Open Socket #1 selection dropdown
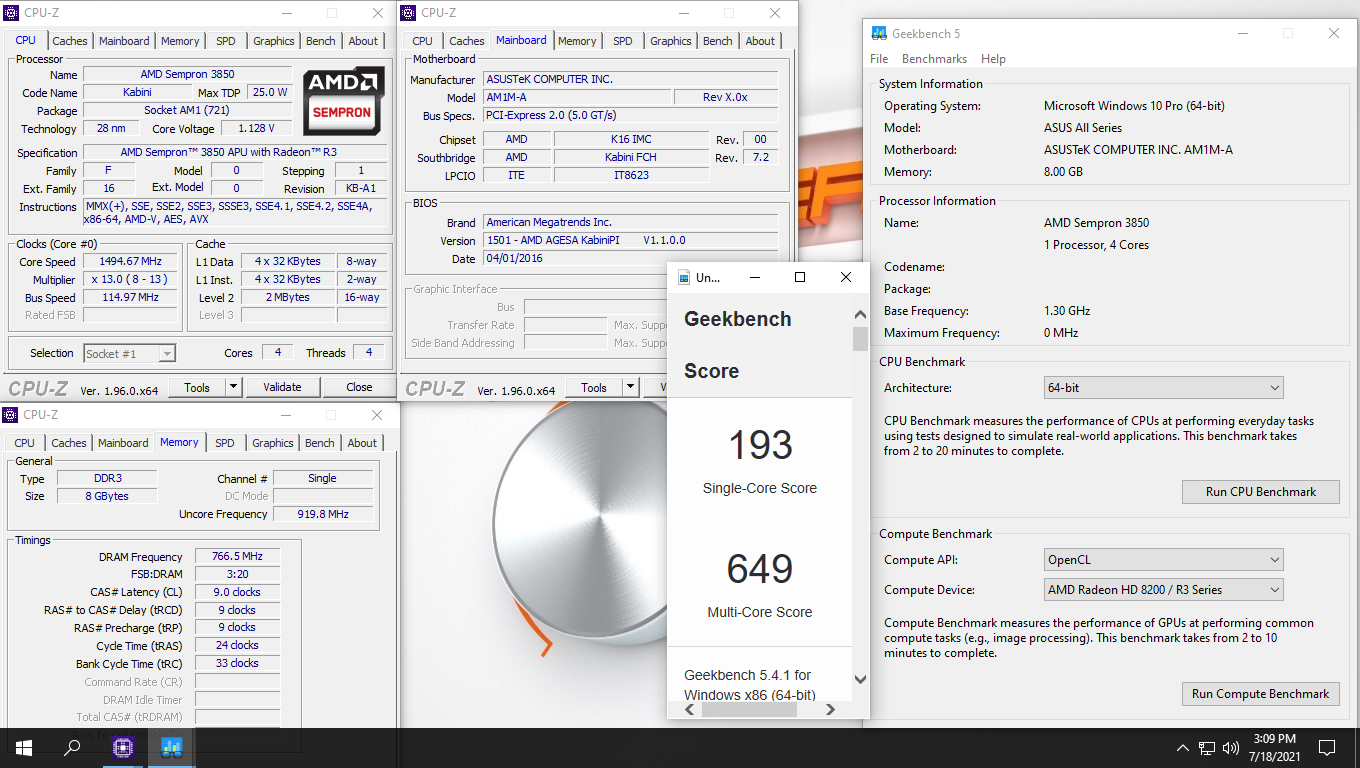 (x=129, y=353)
